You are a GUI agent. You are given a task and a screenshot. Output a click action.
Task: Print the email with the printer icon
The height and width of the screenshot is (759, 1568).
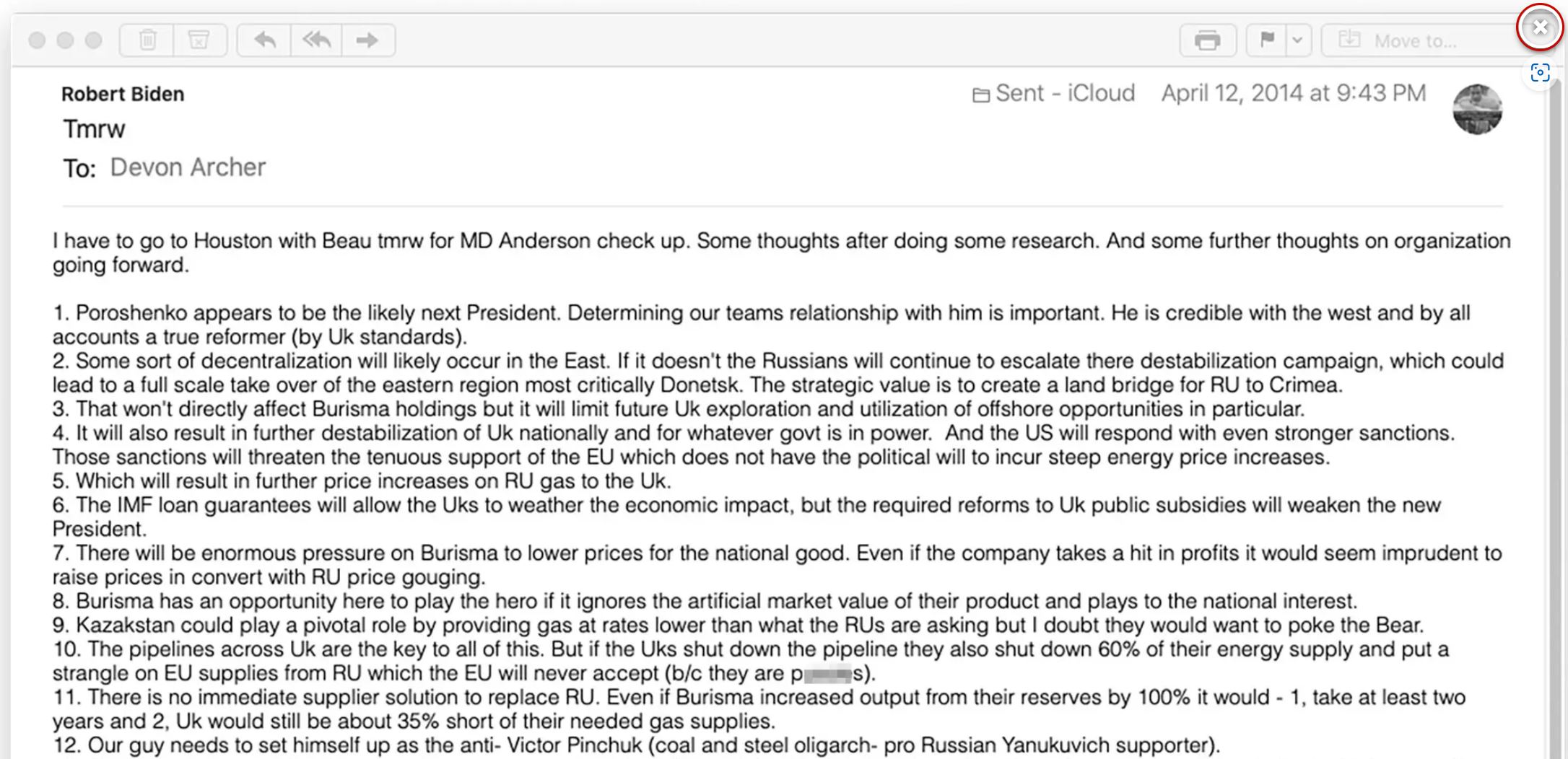tap(1207, 40)
